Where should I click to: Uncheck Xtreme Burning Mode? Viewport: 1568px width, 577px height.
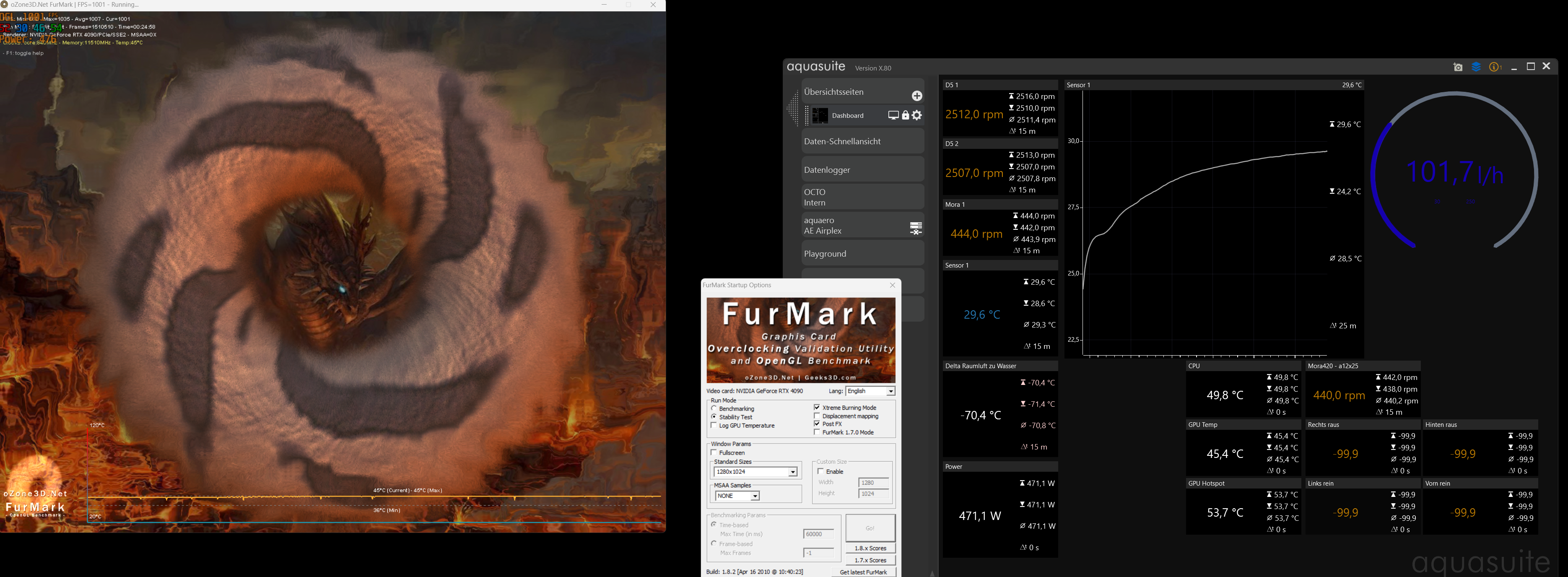(x=817, y=407)
